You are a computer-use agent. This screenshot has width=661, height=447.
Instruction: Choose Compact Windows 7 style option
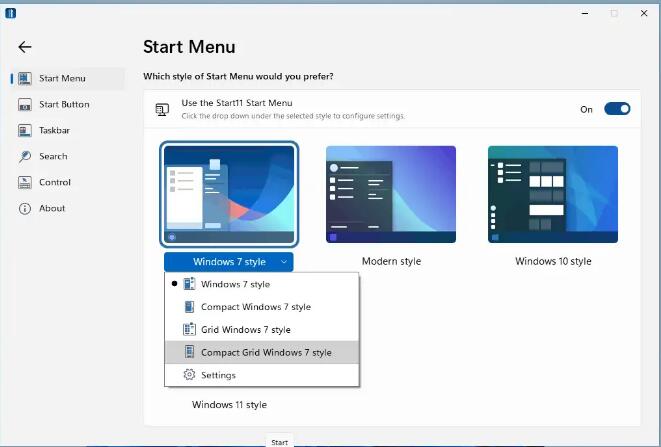point(262,307)
